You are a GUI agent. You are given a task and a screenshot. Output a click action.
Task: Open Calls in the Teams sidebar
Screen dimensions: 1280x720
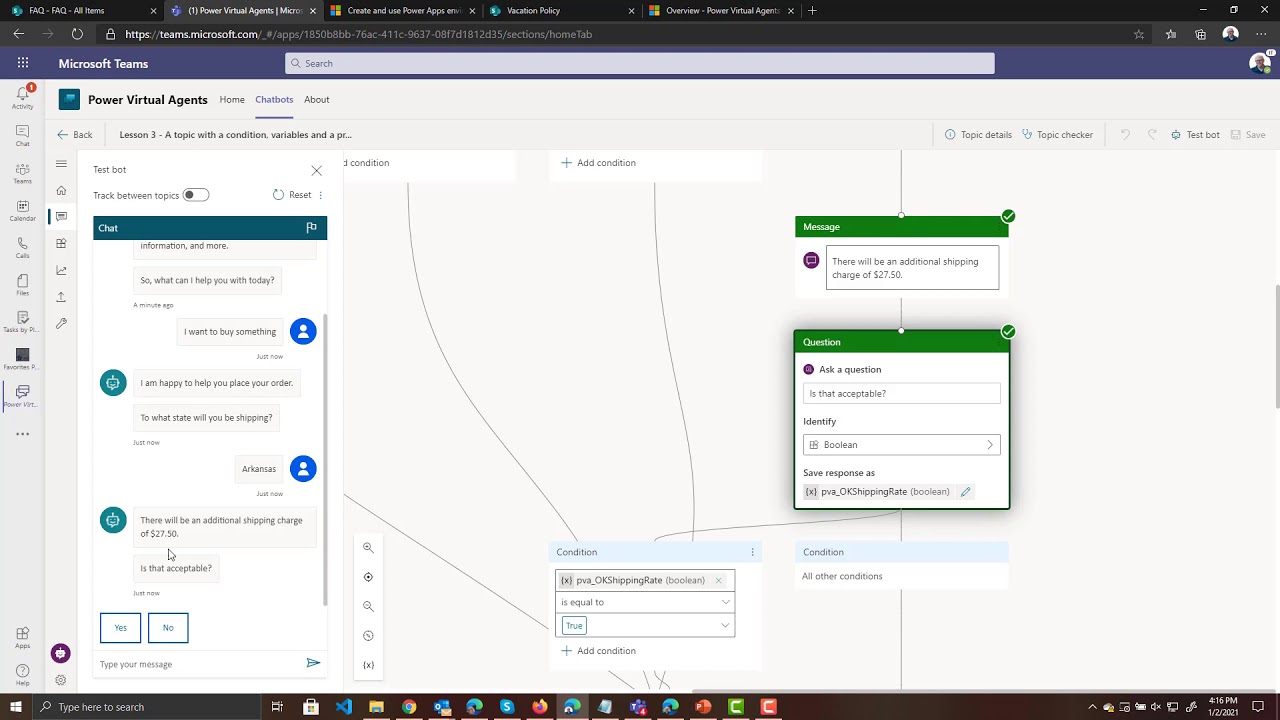click(22, 247)
